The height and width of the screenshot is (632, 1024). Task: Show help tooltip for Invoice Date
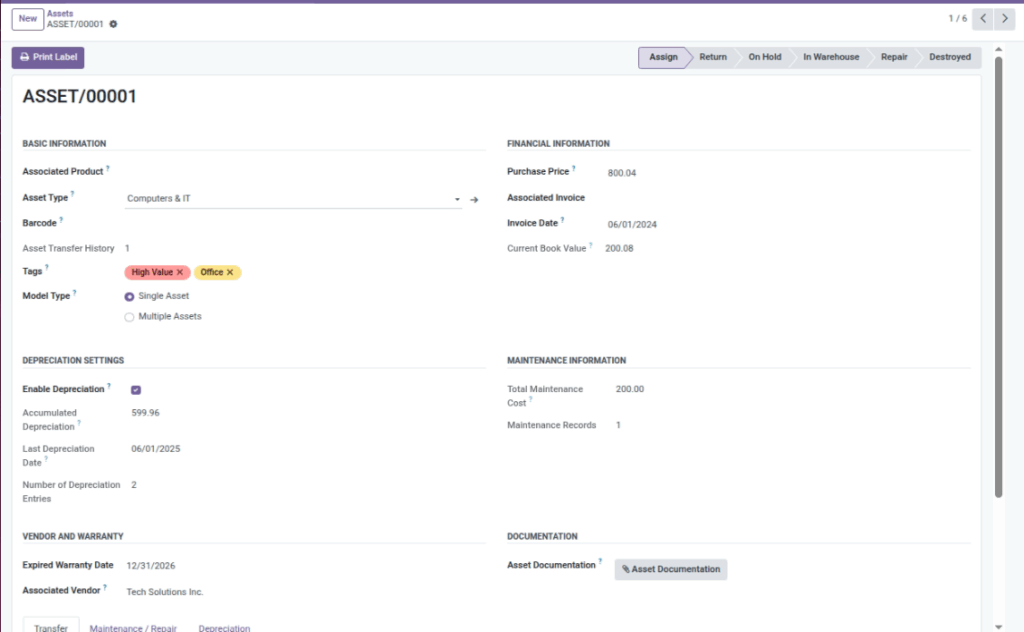click(562, 220)
